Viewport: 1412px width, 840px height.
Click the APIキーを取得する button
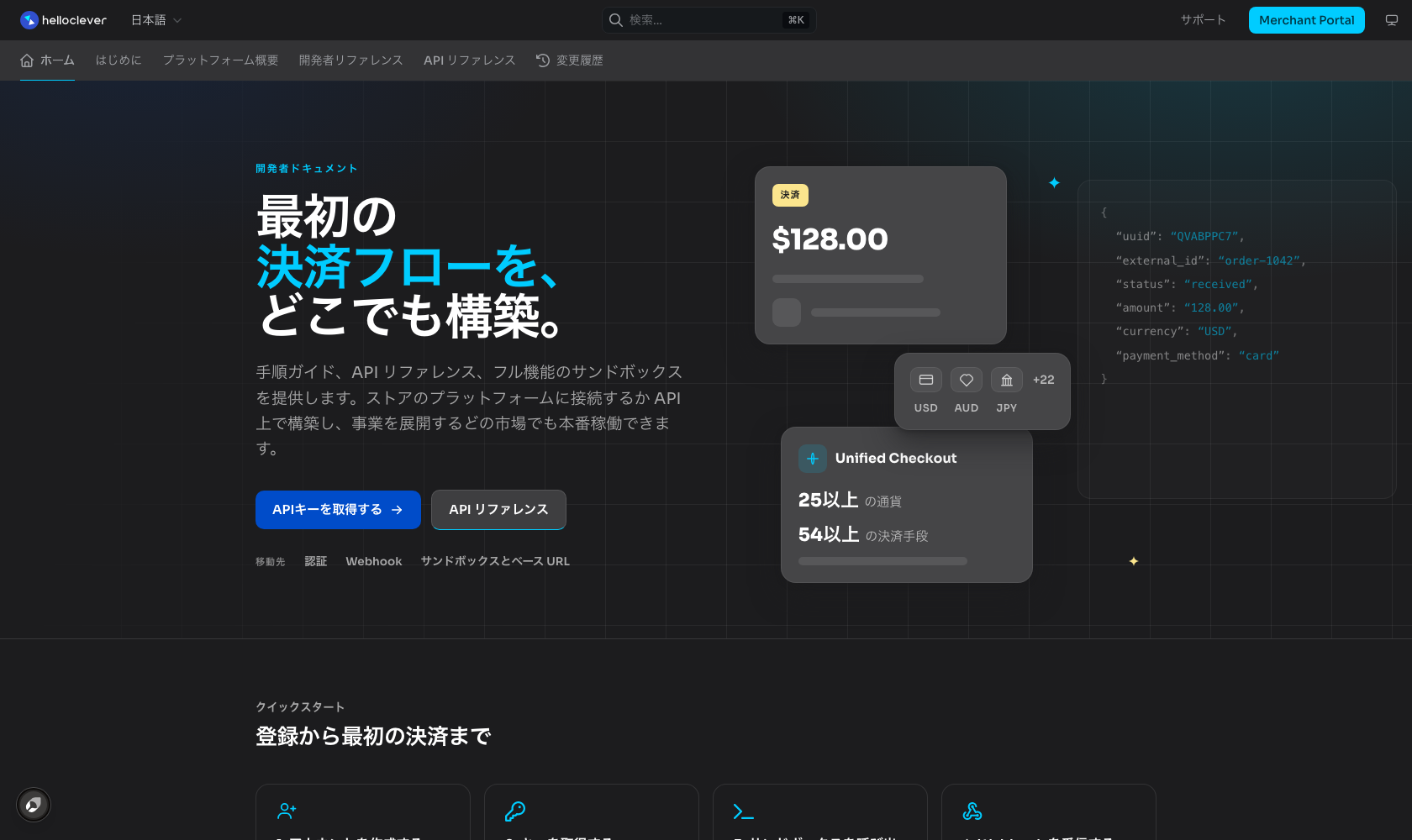pos(338,510)
